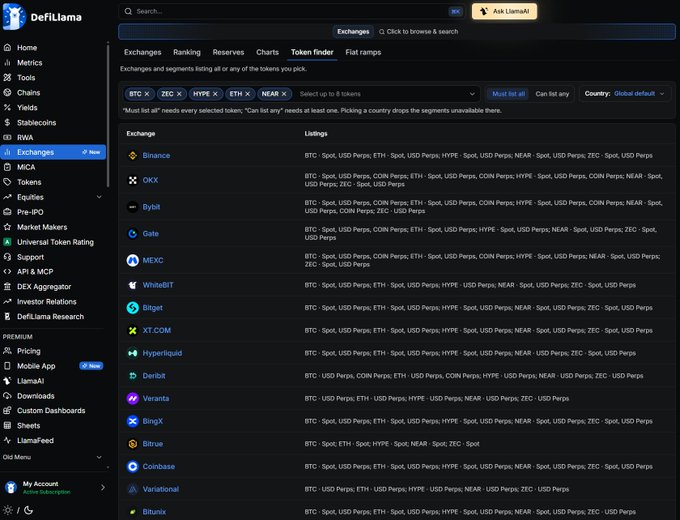Open Investor Relations in sidebar
The height and width of the screenshot is (520, 680).
[x=46, y=301]
